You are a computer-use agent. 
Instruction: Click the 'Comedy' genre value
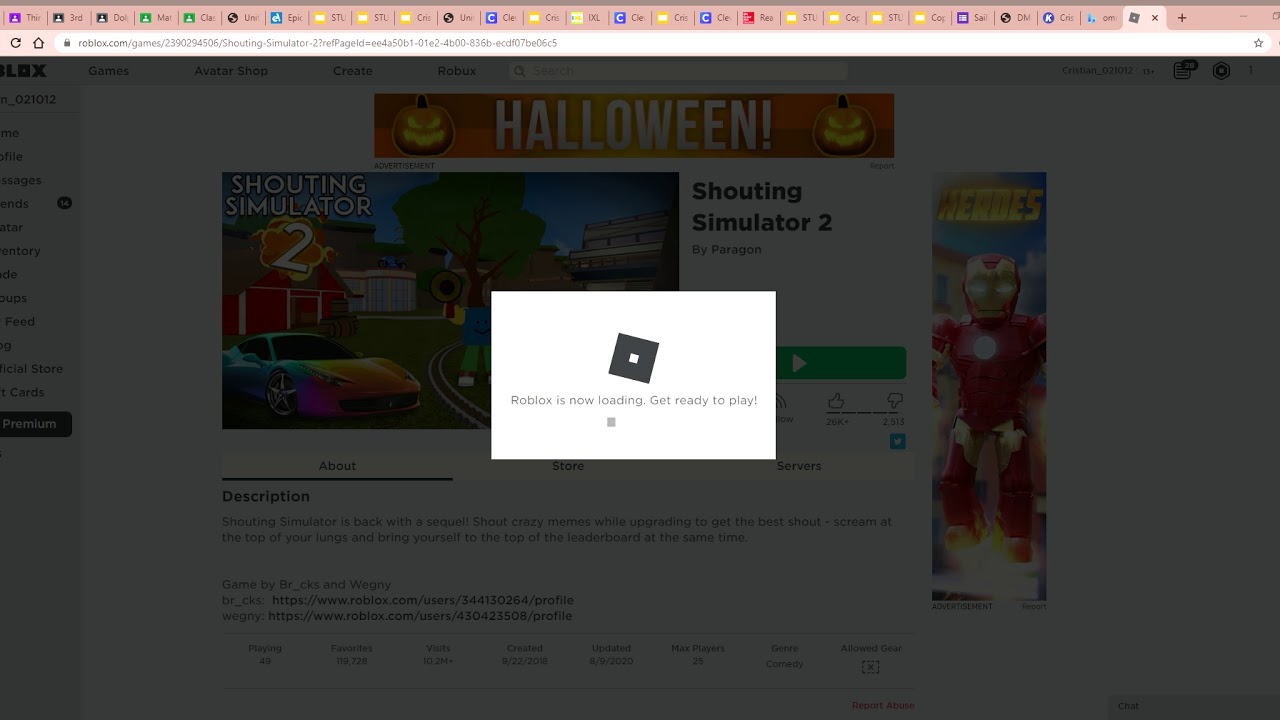pos(785,664)
